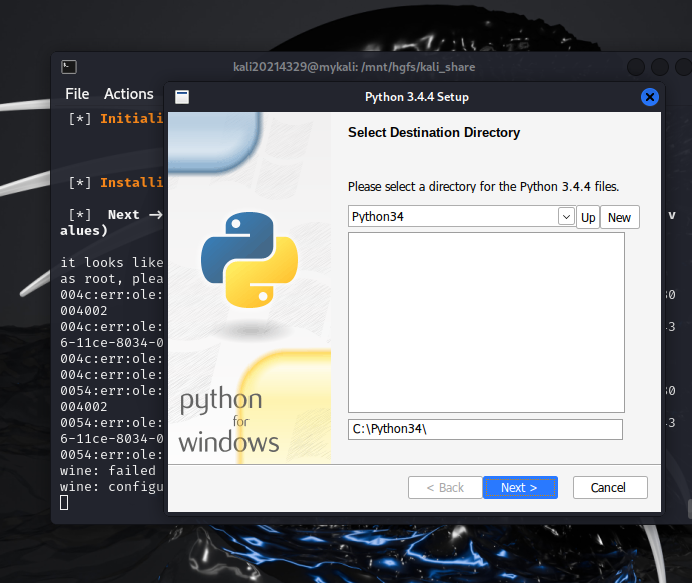Close the Python 3.4.4 Setup dialog

click(x=650, y=97)
